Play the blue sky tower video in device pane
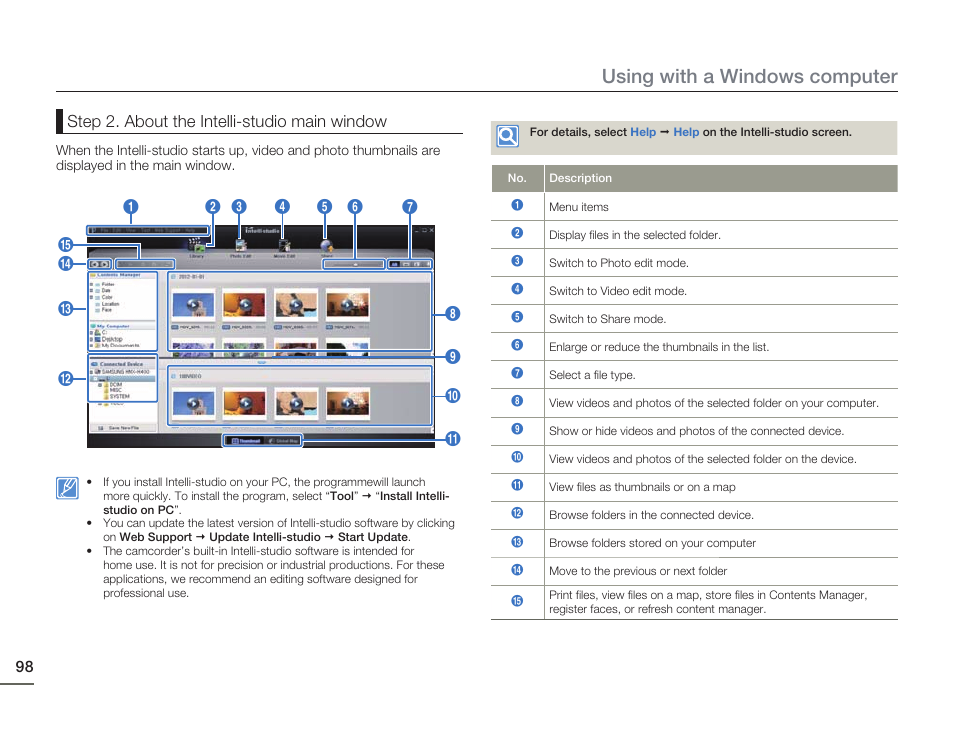954x731 pixels. coord(193,404)
